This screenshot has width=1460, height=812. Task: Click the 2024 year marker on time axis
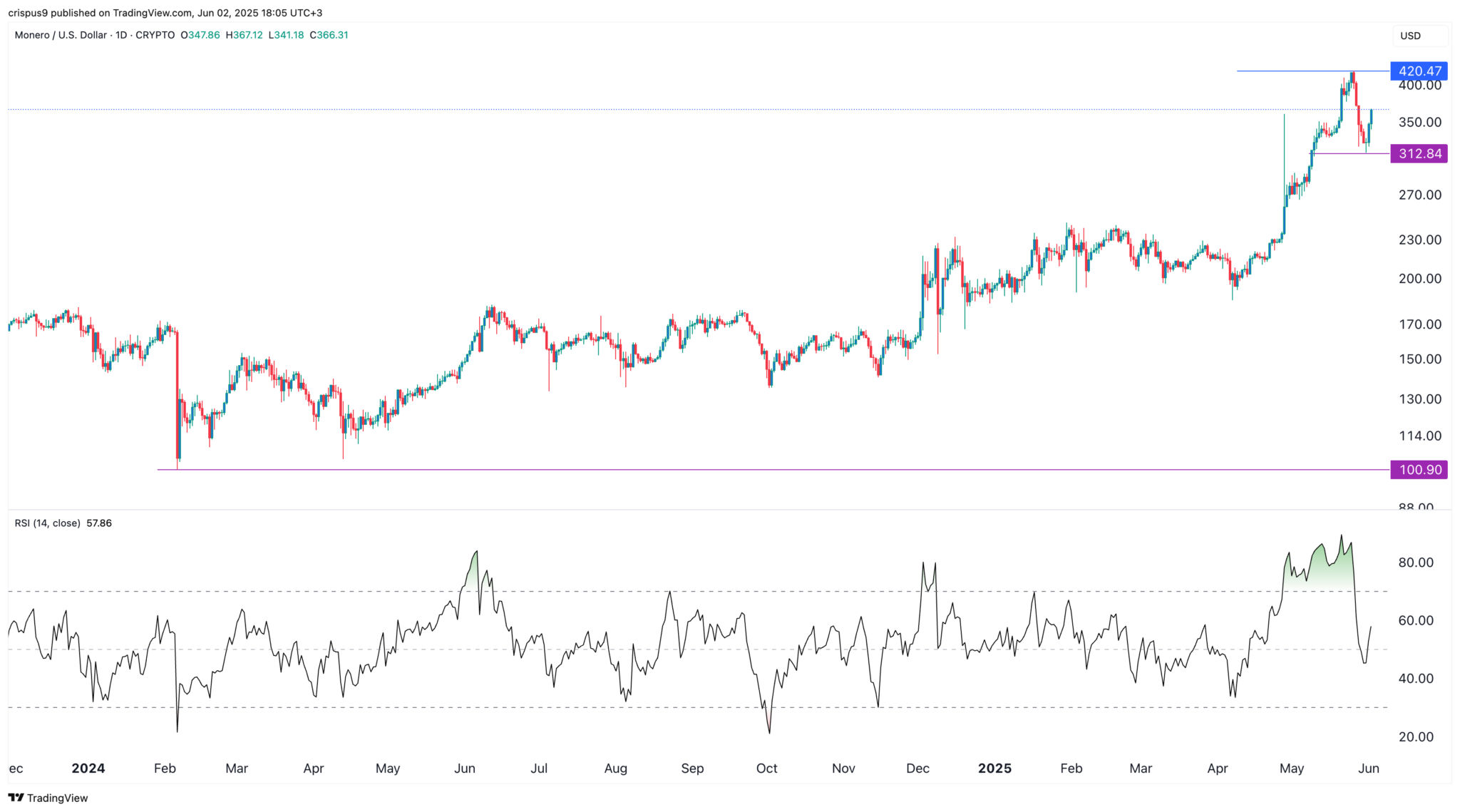point(88,769)
